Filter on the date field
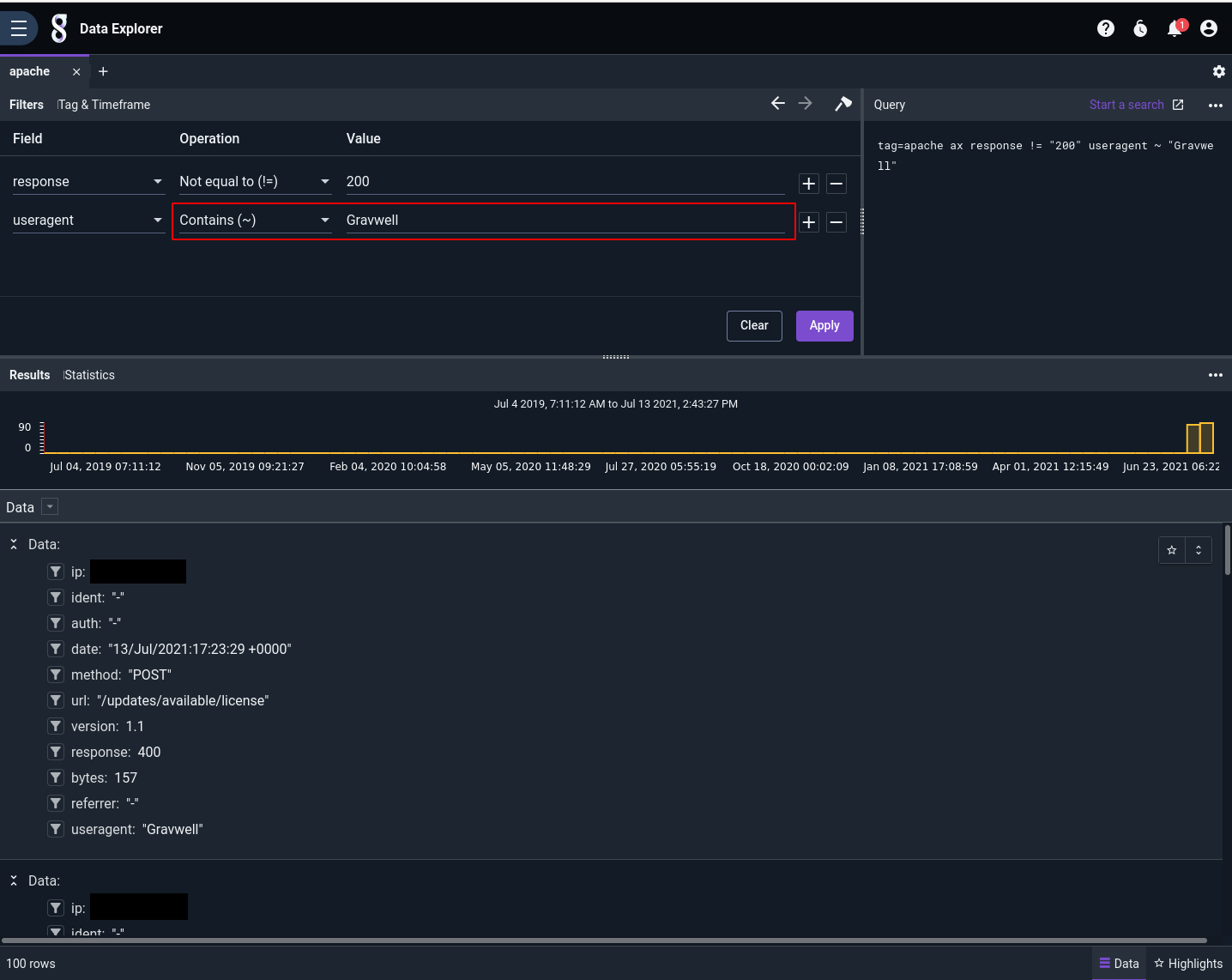Viewport: 1232px width, 980px height. tap(56, 649)
